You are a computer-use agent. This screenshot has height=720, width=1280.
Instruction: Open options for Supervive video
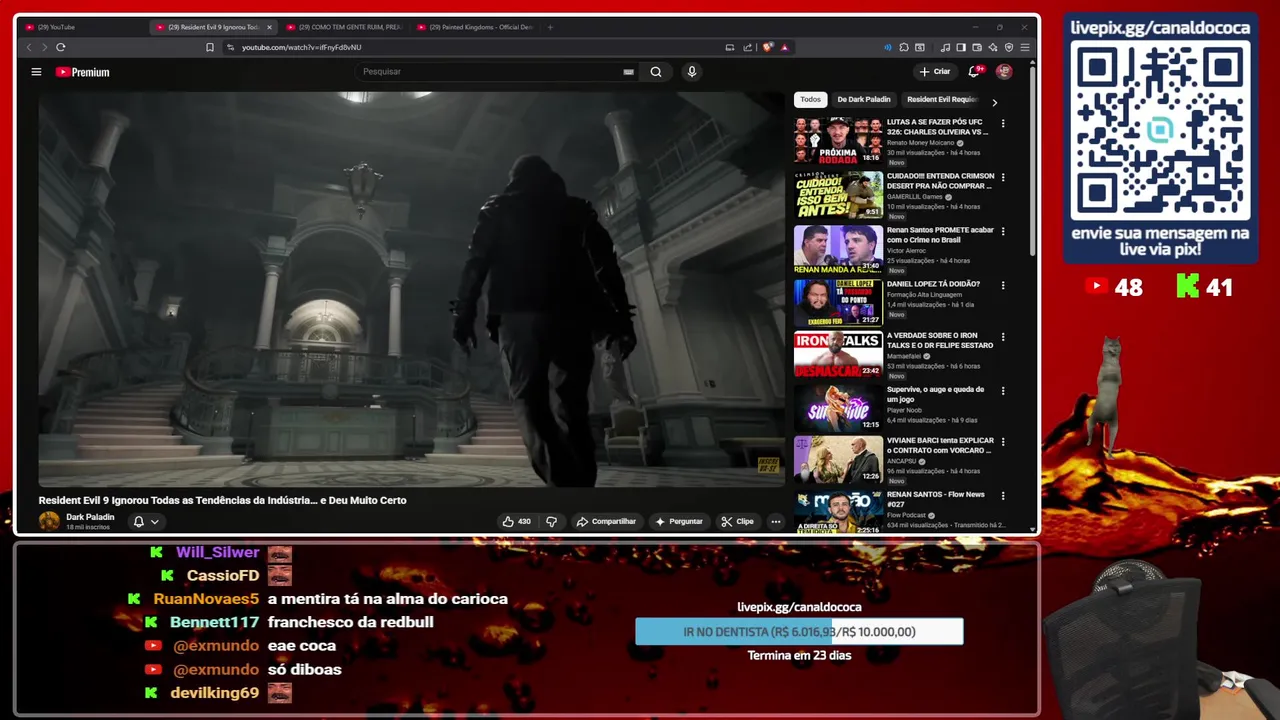pos(1003,391)
